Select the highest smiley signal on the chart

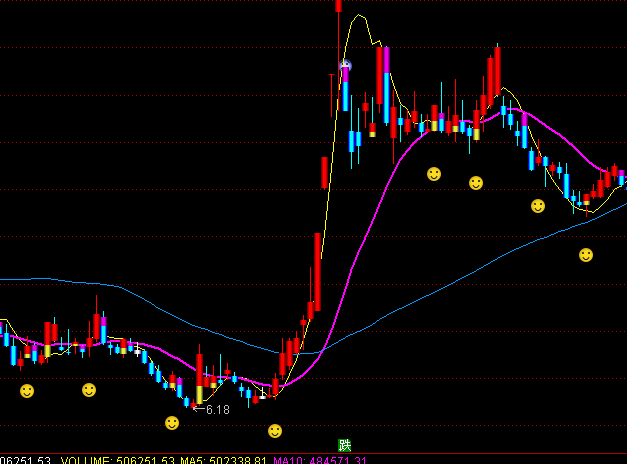[x=434, y=174]
